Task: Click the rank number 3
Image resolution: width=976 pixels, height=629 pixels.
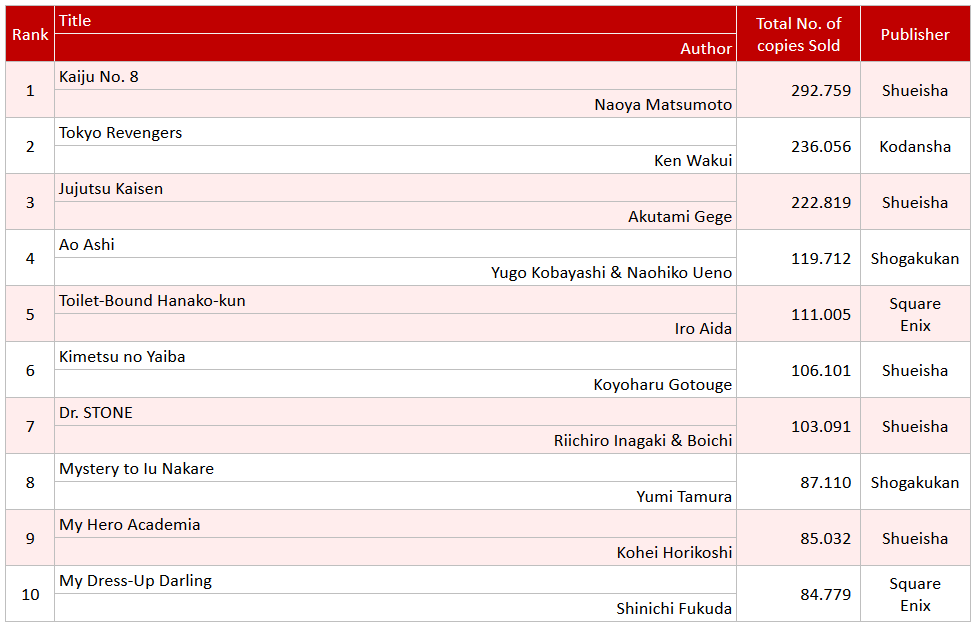Action: (30, 202)
